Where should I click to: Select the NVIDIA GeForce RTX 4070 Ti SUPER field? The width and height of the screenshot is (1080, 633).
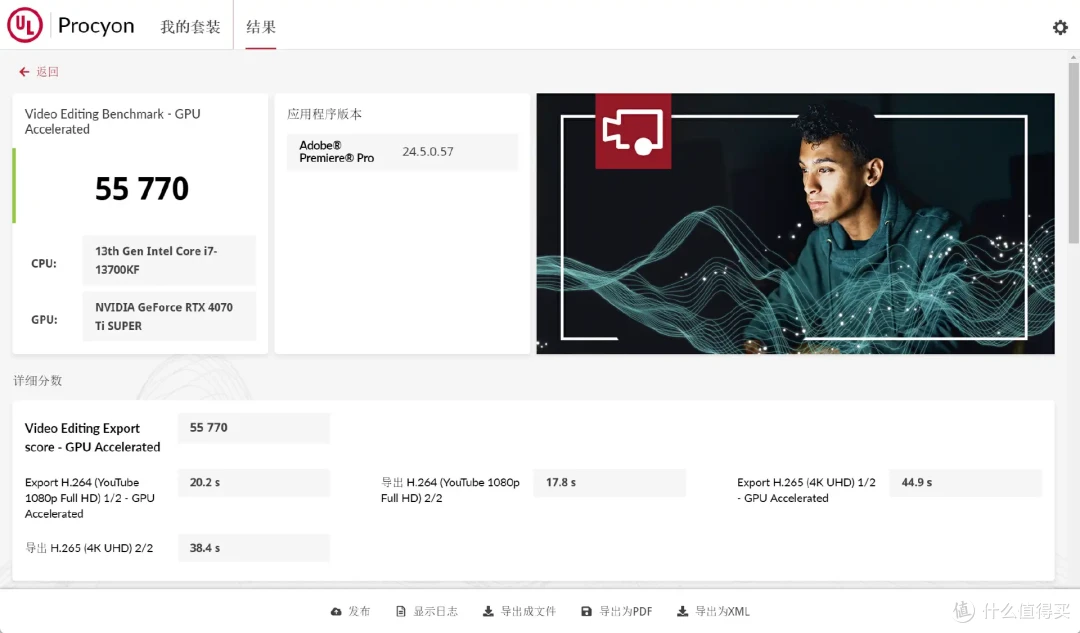169,315
